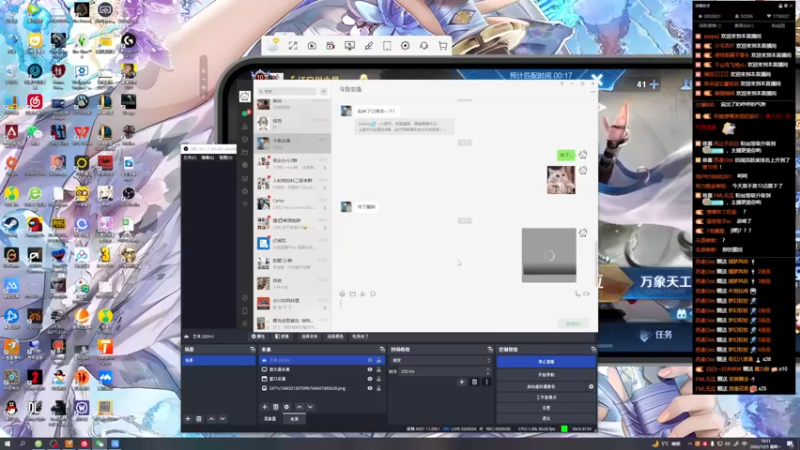
Task: Click the brush/pen icon in emulator toolbar
Action: (x=368, y=46)
